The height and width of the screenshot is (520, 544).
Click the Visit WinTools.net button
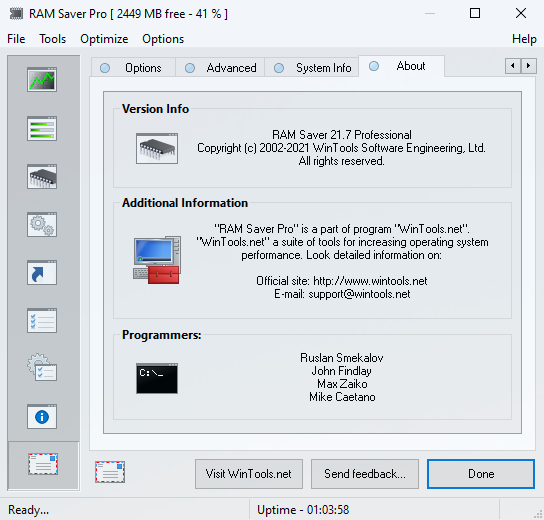tap(249, 474)
